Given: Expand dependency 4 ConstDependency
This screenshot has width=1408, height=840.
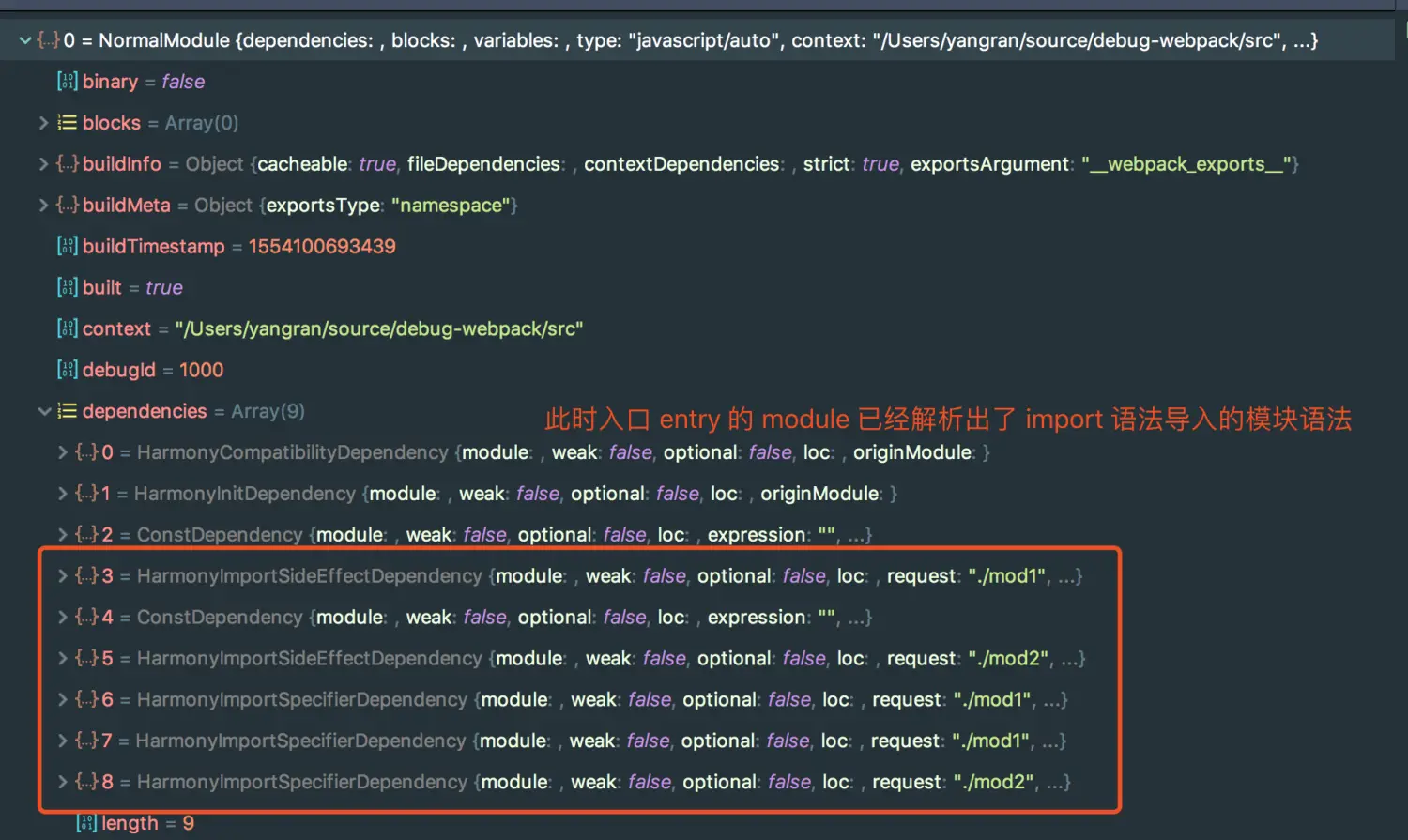Looking at the screenshot, I should pyautogui.click(x=62, y=618).
